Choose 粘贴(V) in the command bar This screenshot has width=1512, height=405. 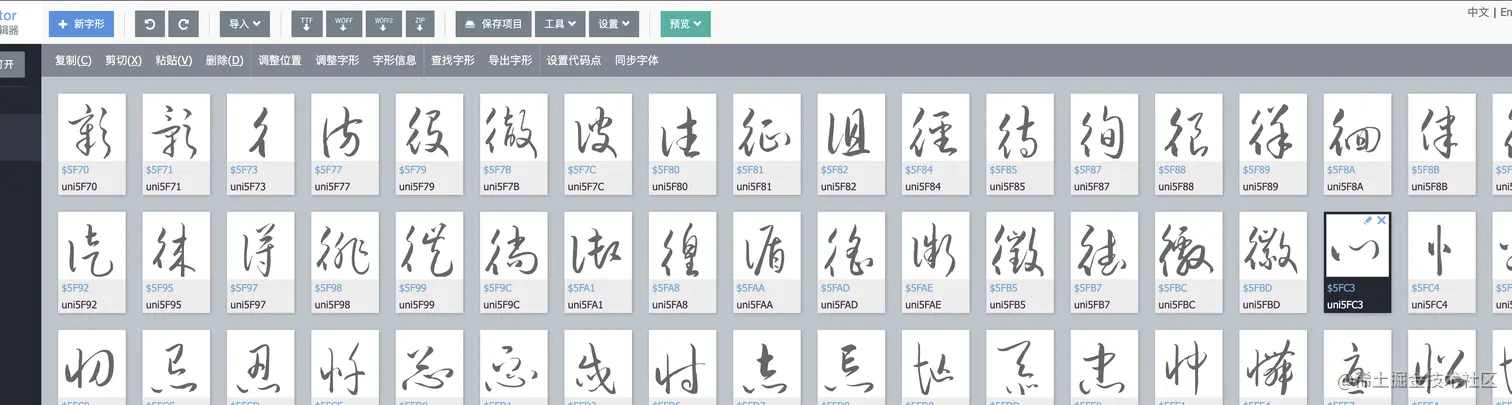pyautogui.click(x=174, y=60)
